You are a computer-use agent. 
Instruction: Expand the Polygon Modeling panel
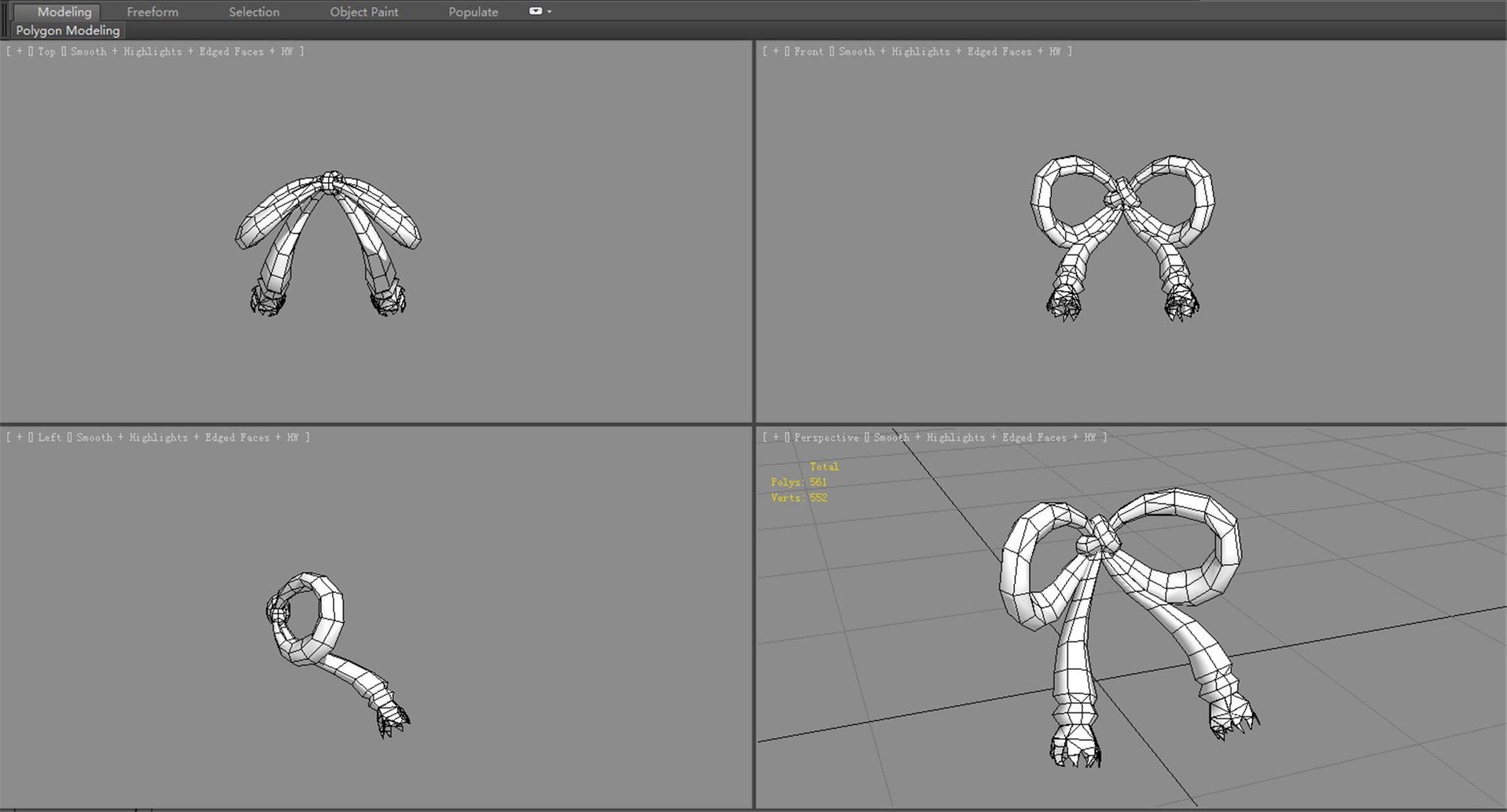[x=68, y=31]
